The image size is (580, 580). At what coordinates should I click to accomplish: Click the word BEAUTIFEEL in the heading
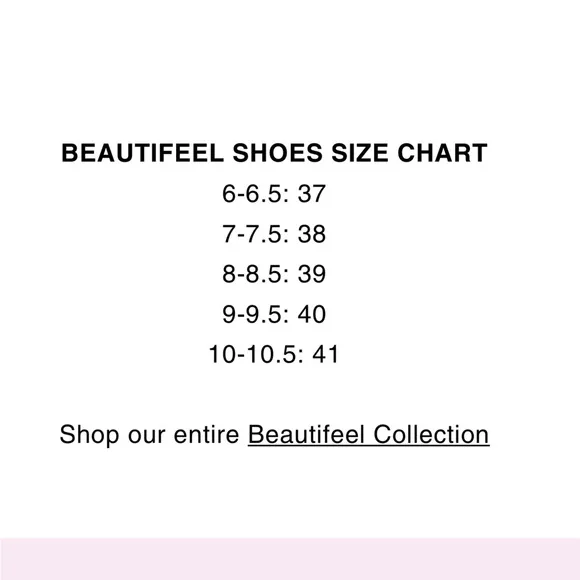tap(142, 153)
